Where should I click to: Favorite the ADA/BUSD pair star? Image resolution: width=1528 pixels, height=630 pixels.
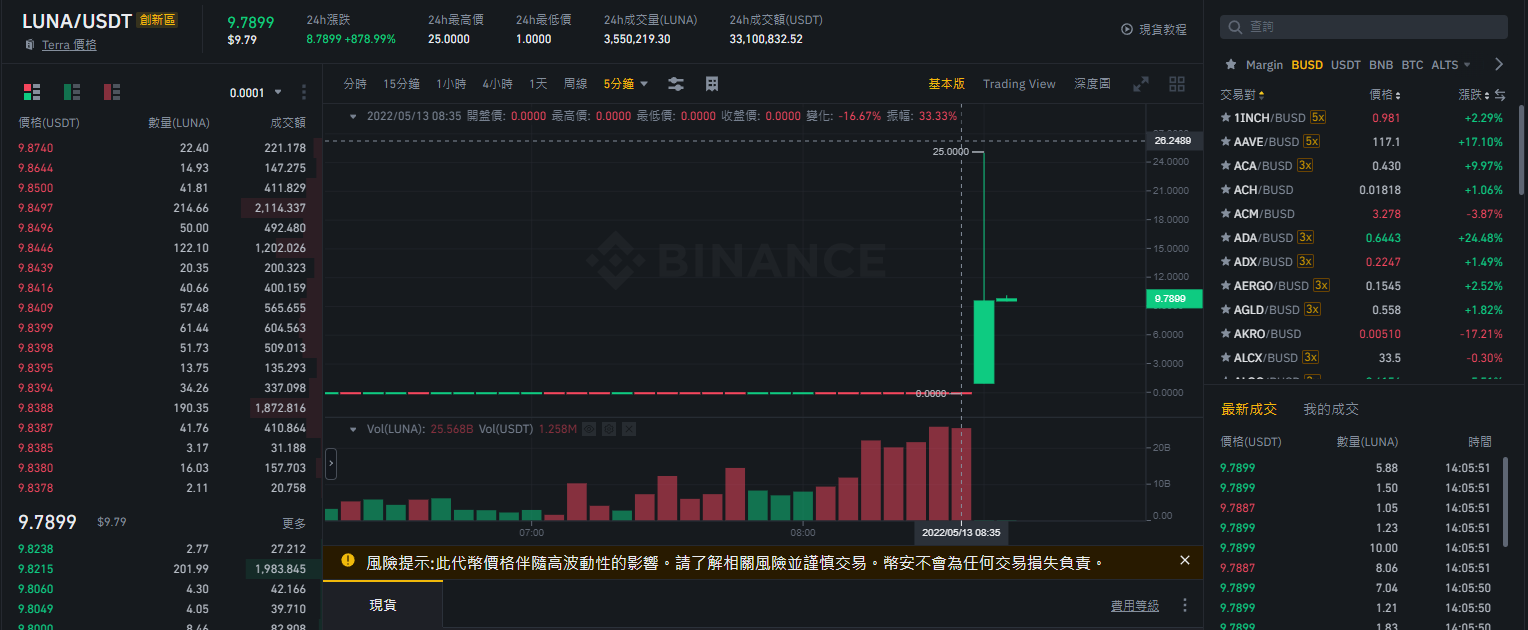tap(1226, 237)
